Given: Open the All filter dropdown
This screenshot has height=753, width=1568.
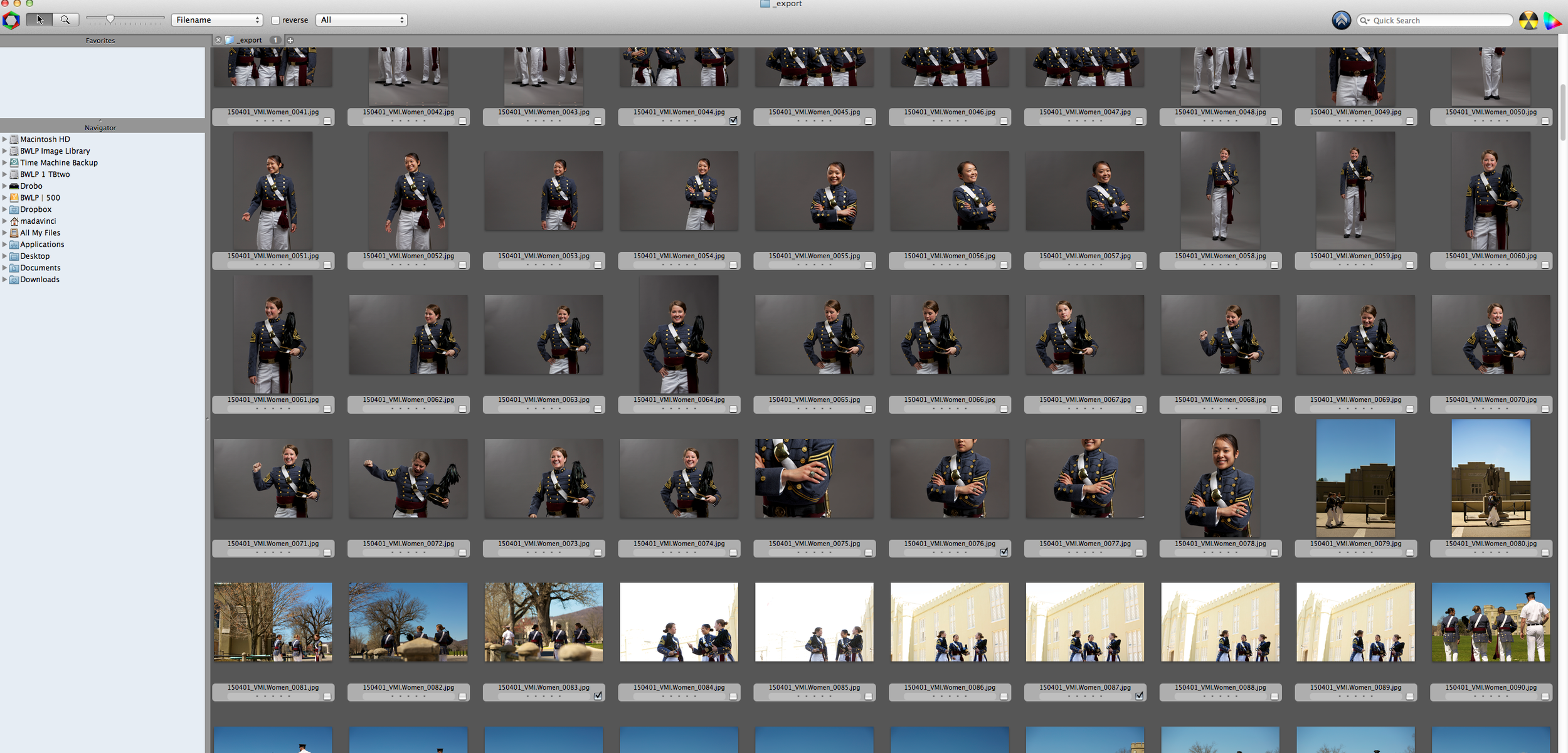Looking at the screenshot, I should point(361,20).
